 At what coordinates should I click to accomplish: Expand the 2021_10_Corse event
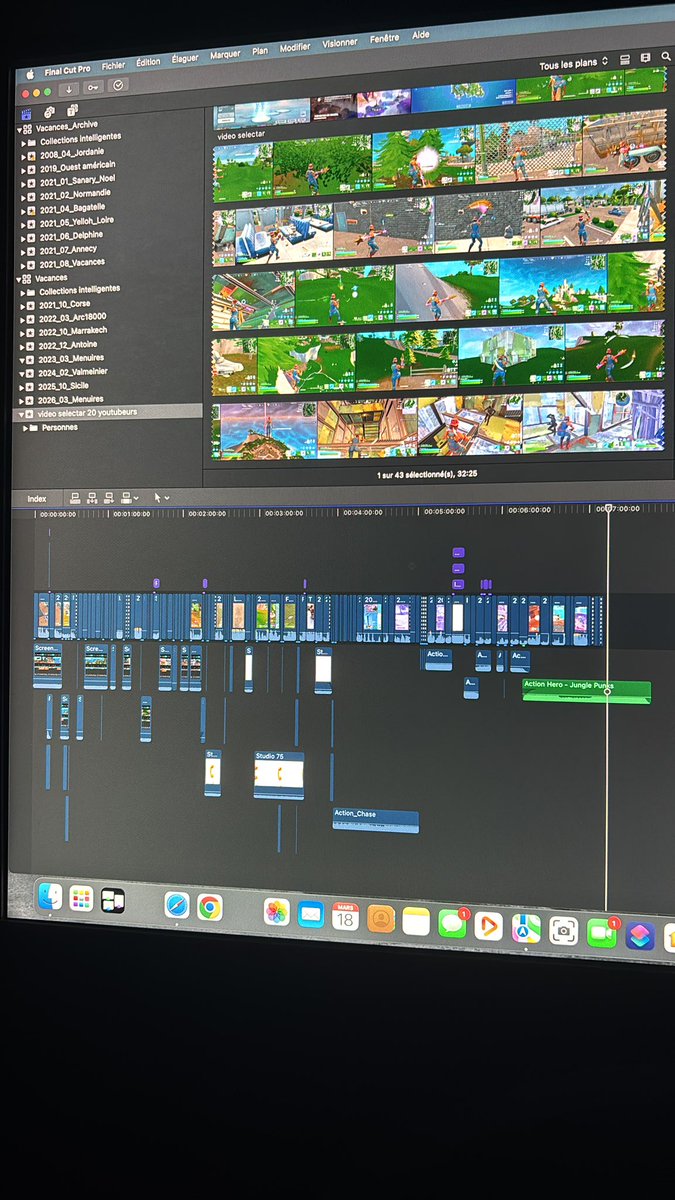[23, 304]
